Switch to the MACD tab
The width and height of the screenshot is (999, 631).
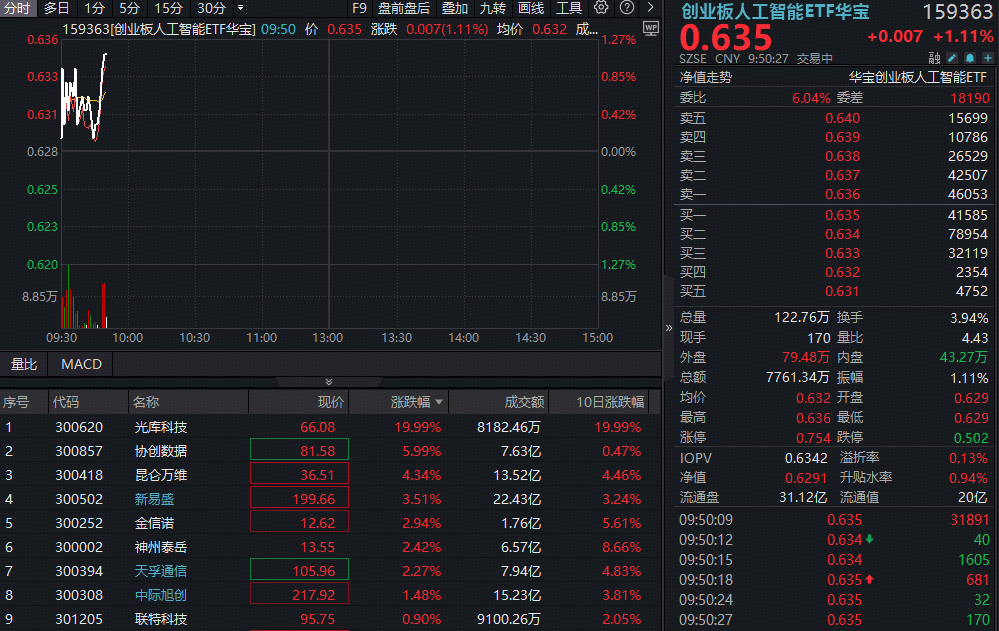click(80, 364)
